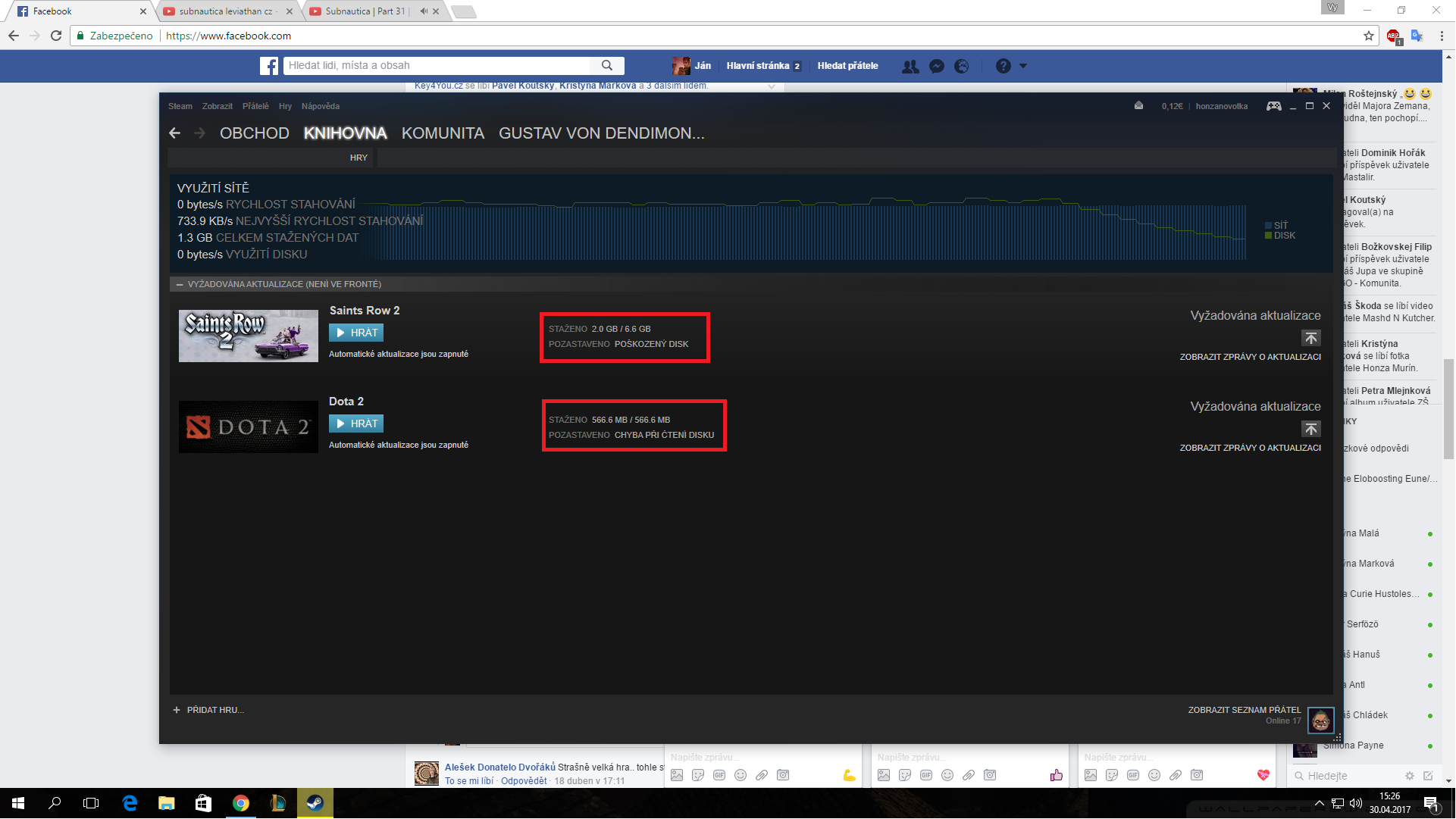The height and width of the screenshot is (819, 1456).
Task: Open the Nápověda menu in Steam
Action: click(x=321, y=106)
